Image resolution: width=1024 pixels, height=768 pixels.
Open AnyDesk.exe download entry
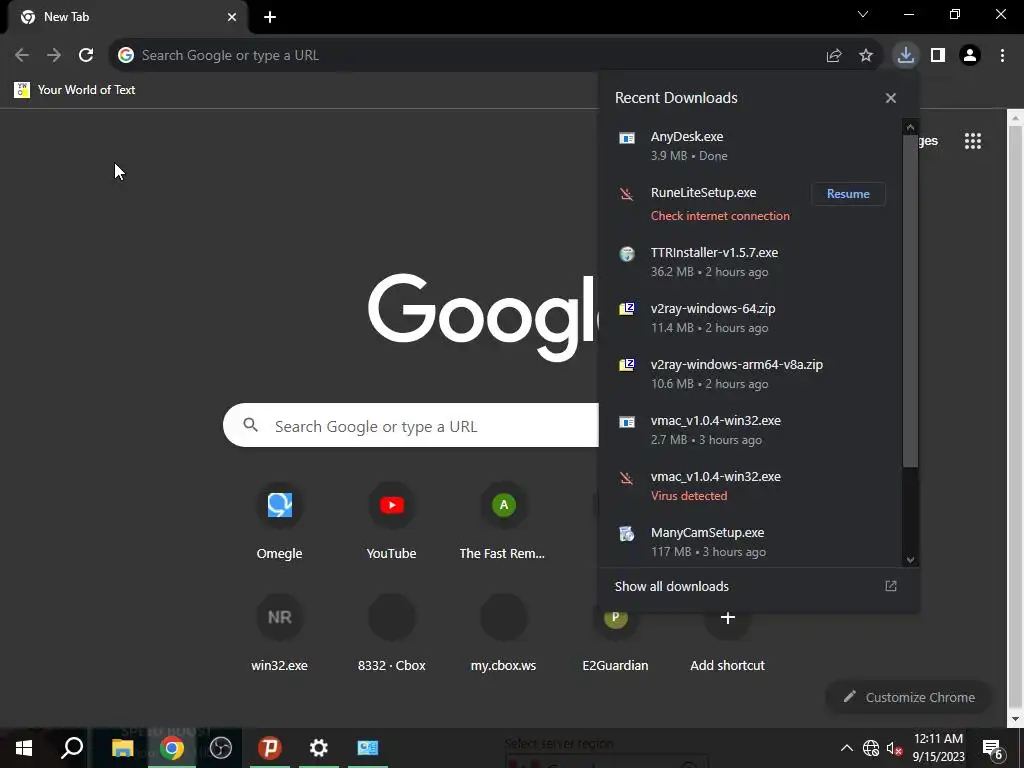click(751, 146)
